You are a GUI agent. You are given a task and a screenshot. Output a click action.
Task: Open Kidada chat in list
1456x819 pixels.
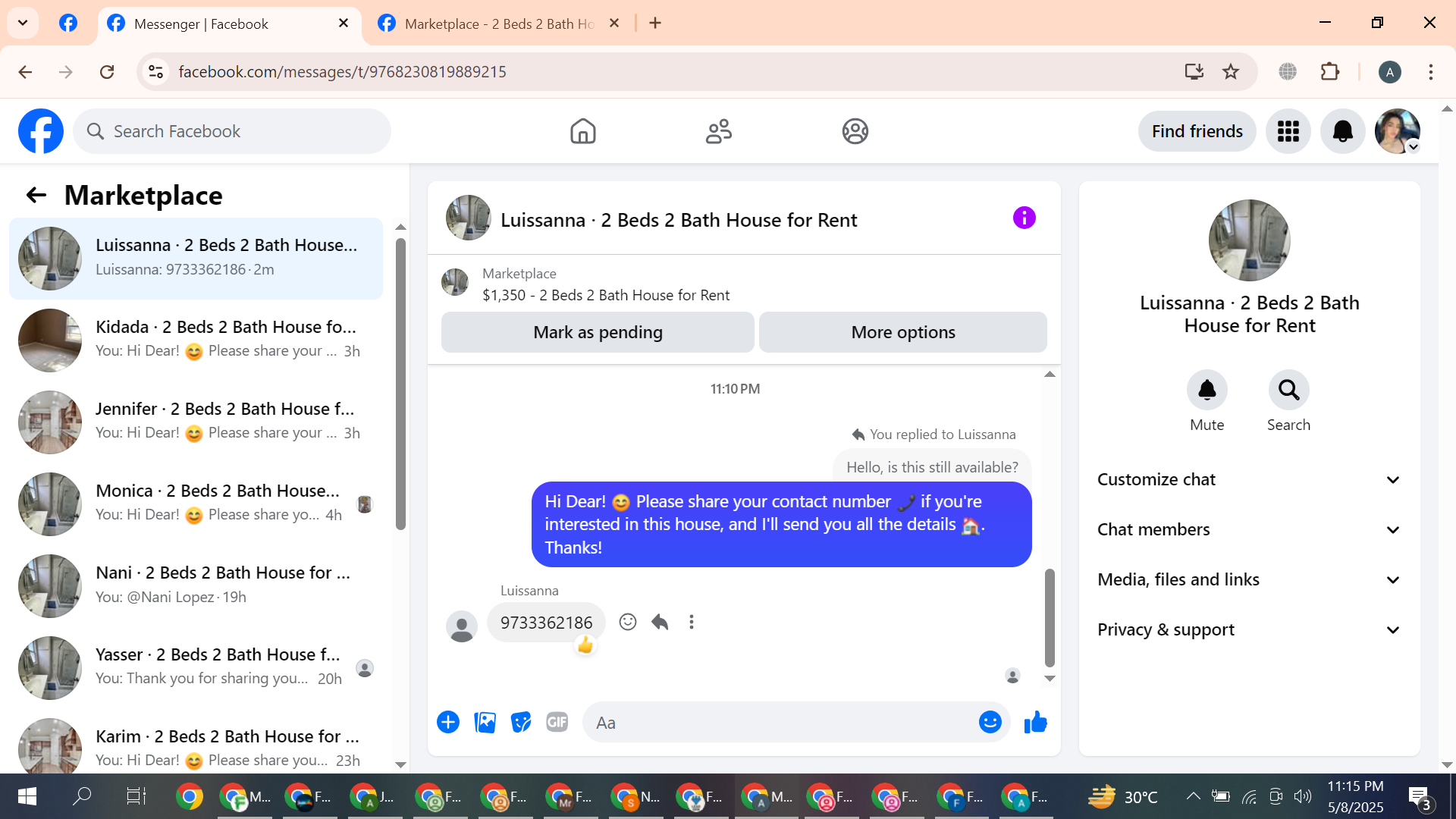coord(196,340)
